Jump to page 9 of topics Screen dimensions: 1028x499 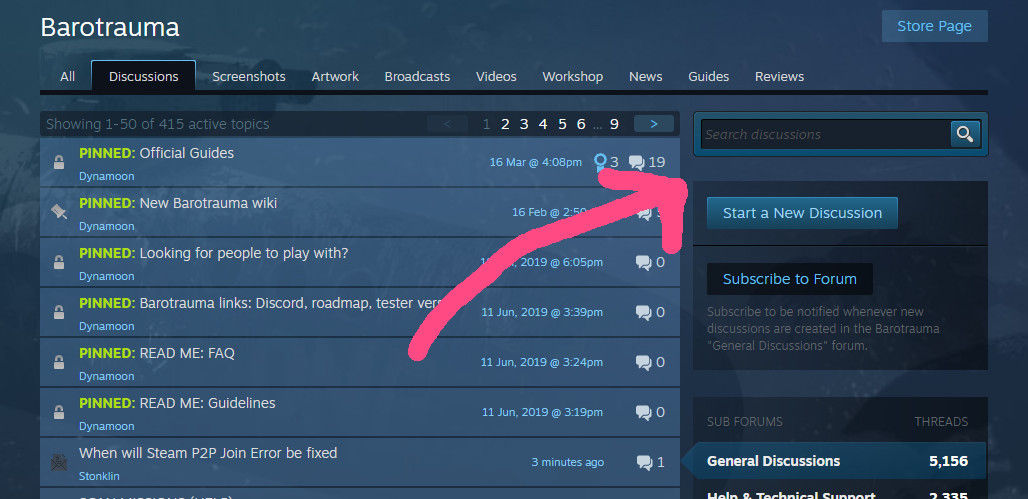coord(614,124)
